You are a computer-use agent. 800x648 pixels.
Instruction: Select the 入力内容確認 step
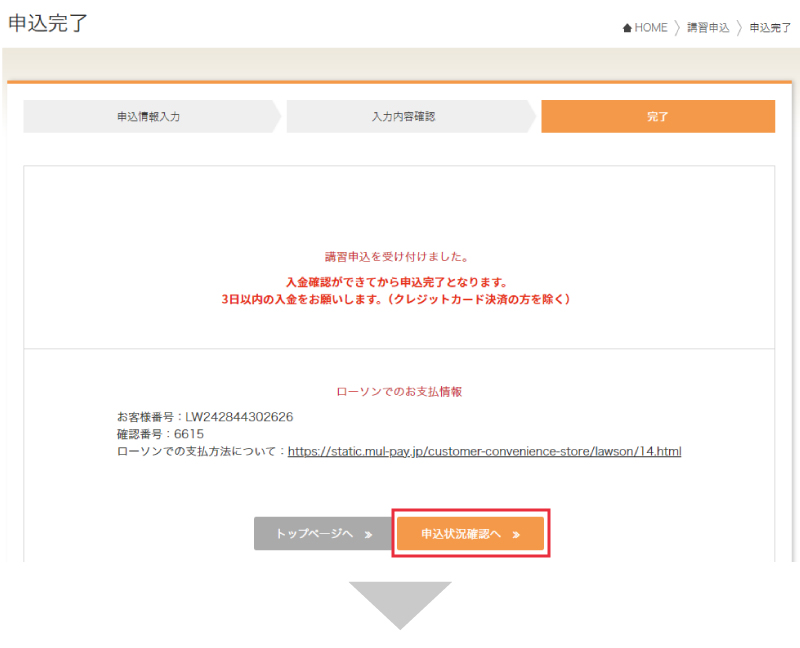pyautogui.click(x=403, y=116)
